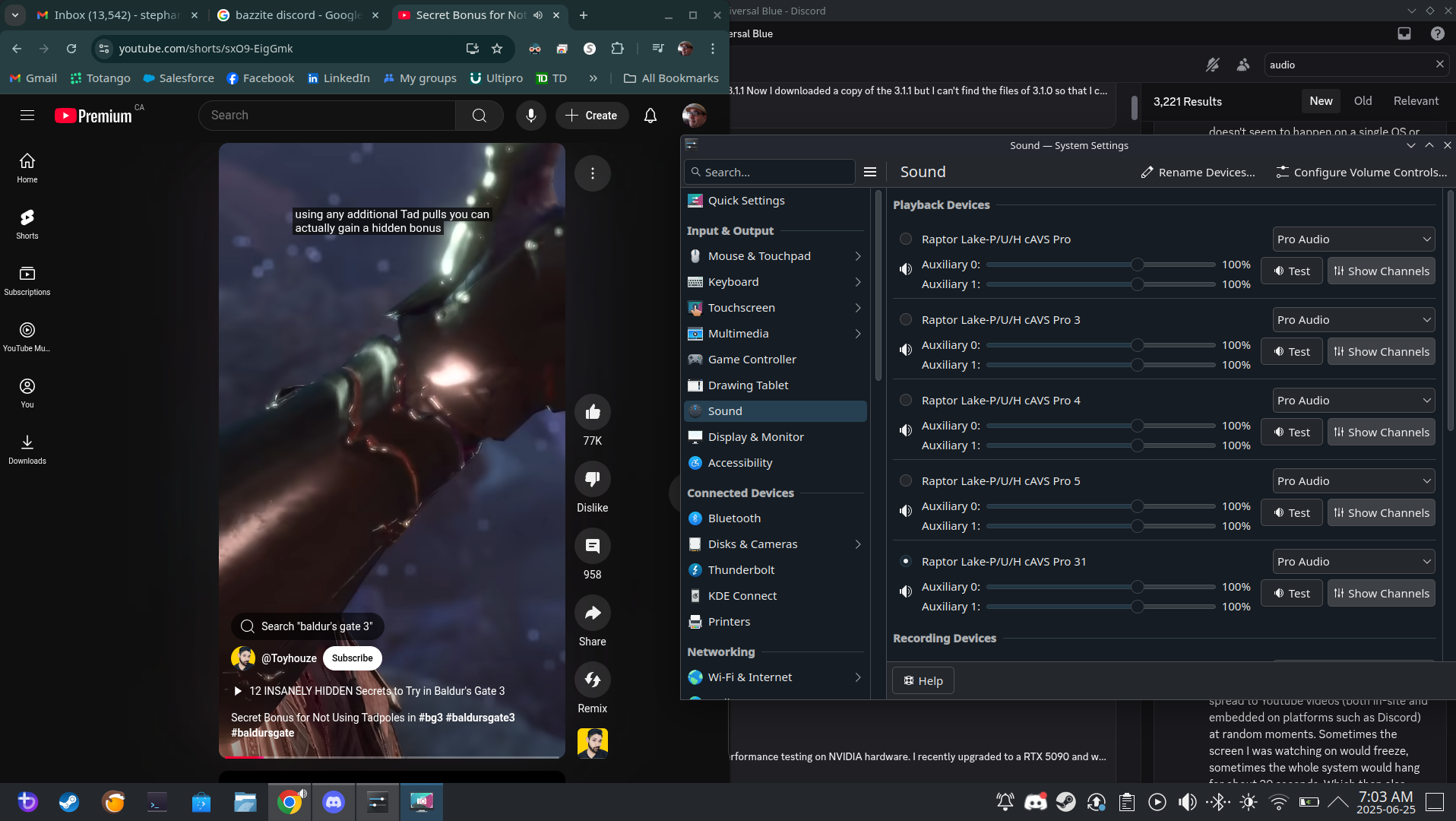Select Raptor Lake cAVS Pro as default output
The width and height of the screenshot is (1456, 821).
tap(906, 239)
